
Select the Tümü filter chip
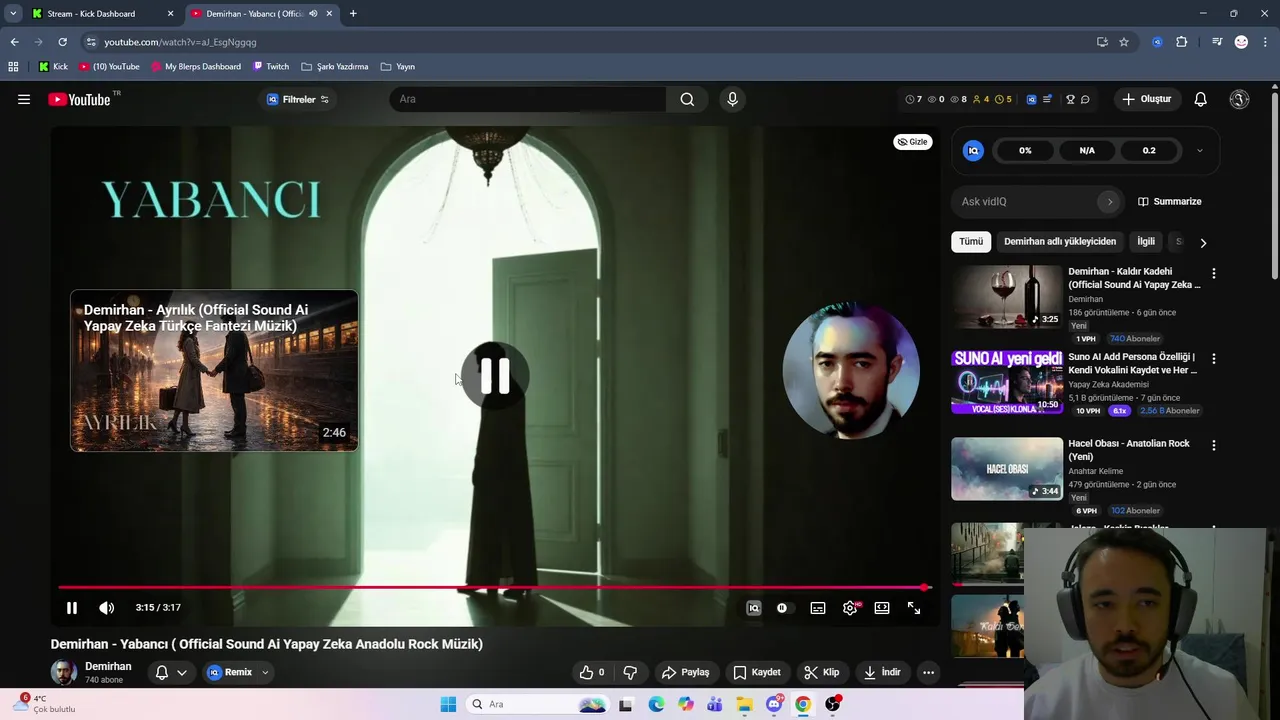pyautogui.click(x=971, y=241)
